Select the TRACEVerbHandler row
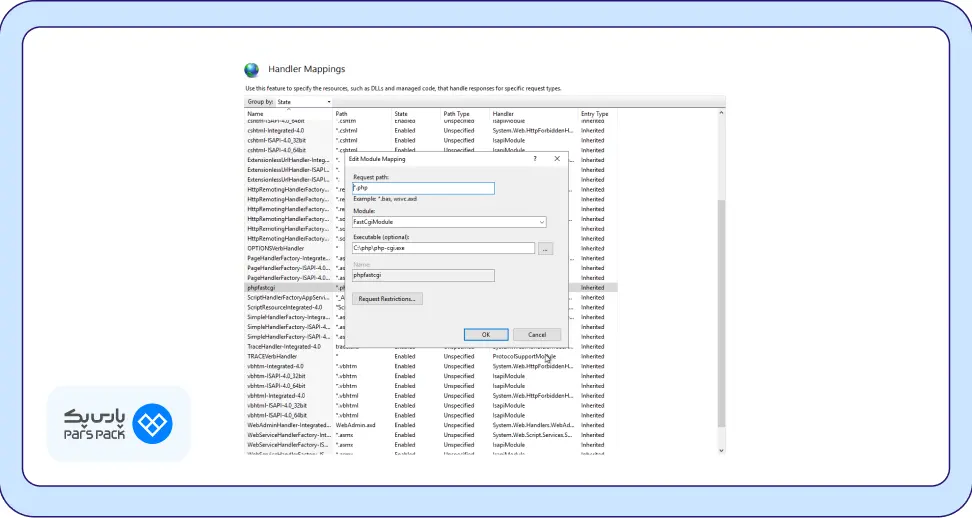 tap(431, 356)
